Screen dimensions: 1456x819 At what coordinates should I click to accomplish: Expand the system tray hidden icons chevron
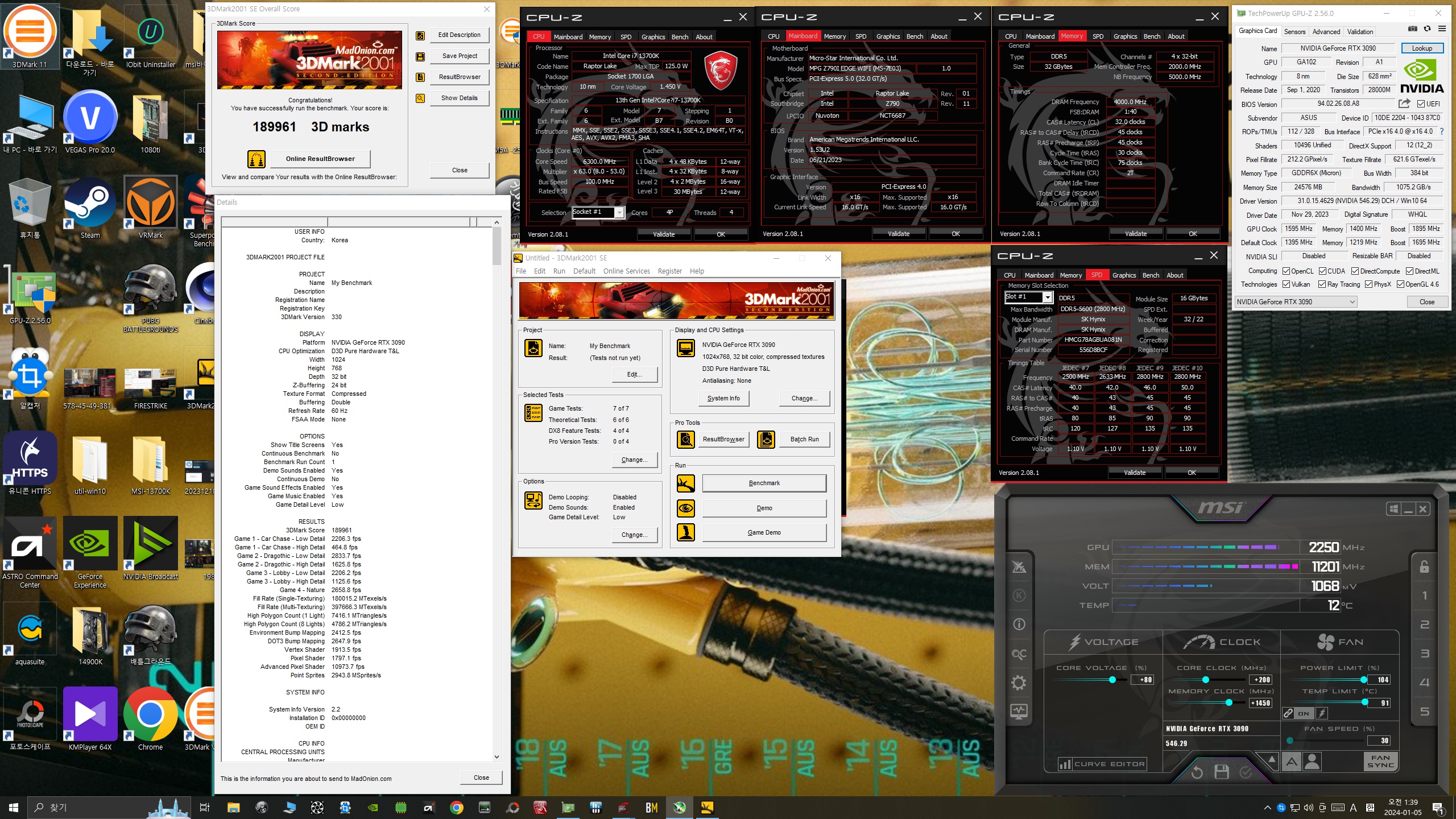coord(1267,808)
